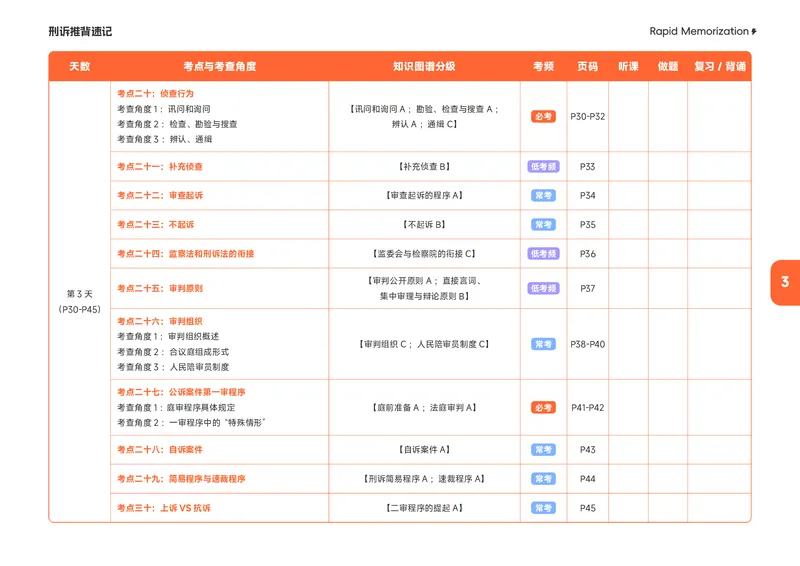Click the 考点二十六：审判组织 heading
This screenshot has width=800, height=566.
160,321
